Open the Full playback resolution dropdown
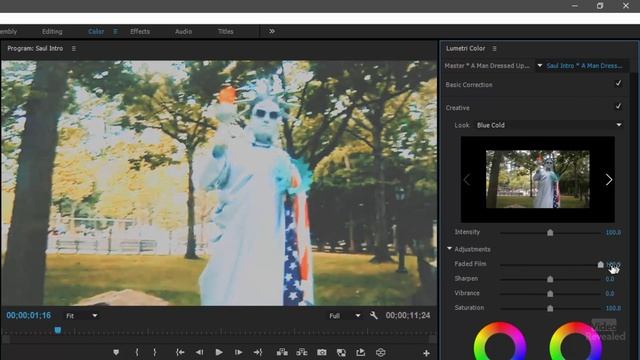 (x=344, y=316)
